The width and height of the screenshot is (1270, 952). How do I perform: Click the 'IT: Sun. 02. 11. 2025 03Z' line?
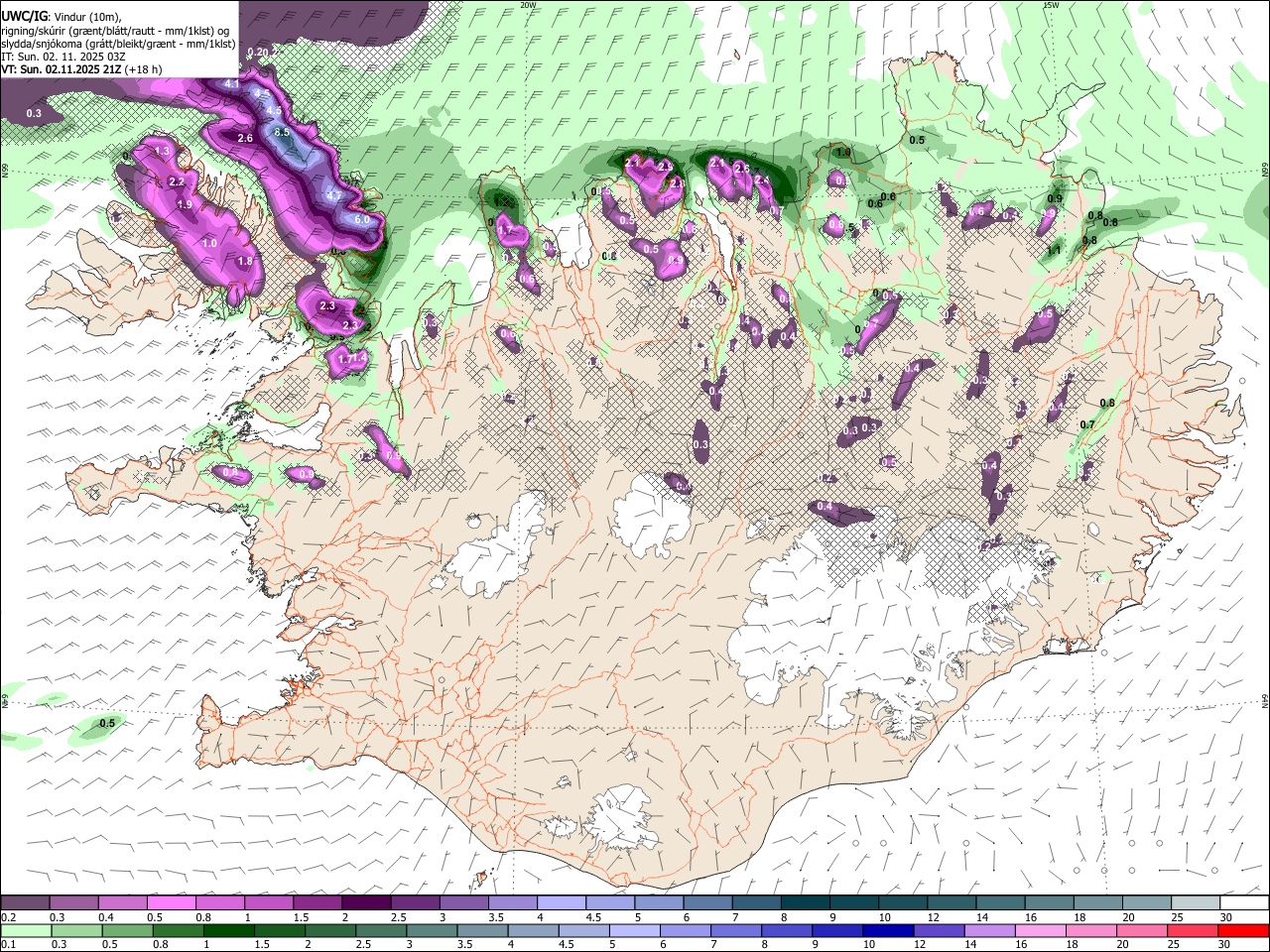(x=63, y=57)
